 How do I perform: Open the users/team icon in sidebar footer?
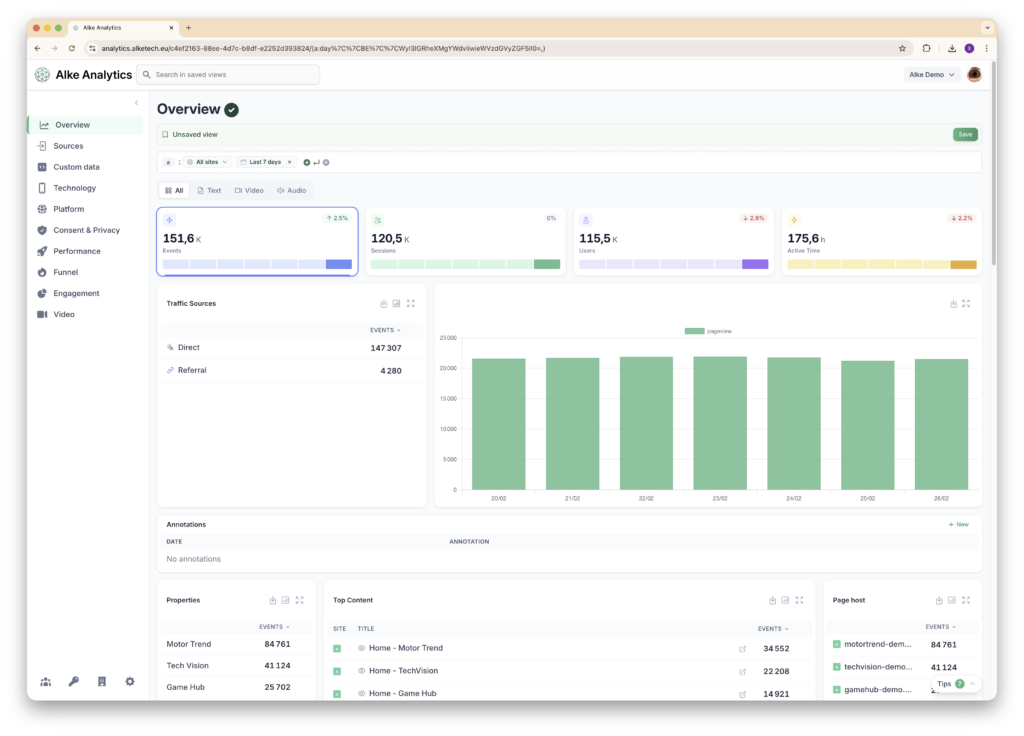click(46, 681)
